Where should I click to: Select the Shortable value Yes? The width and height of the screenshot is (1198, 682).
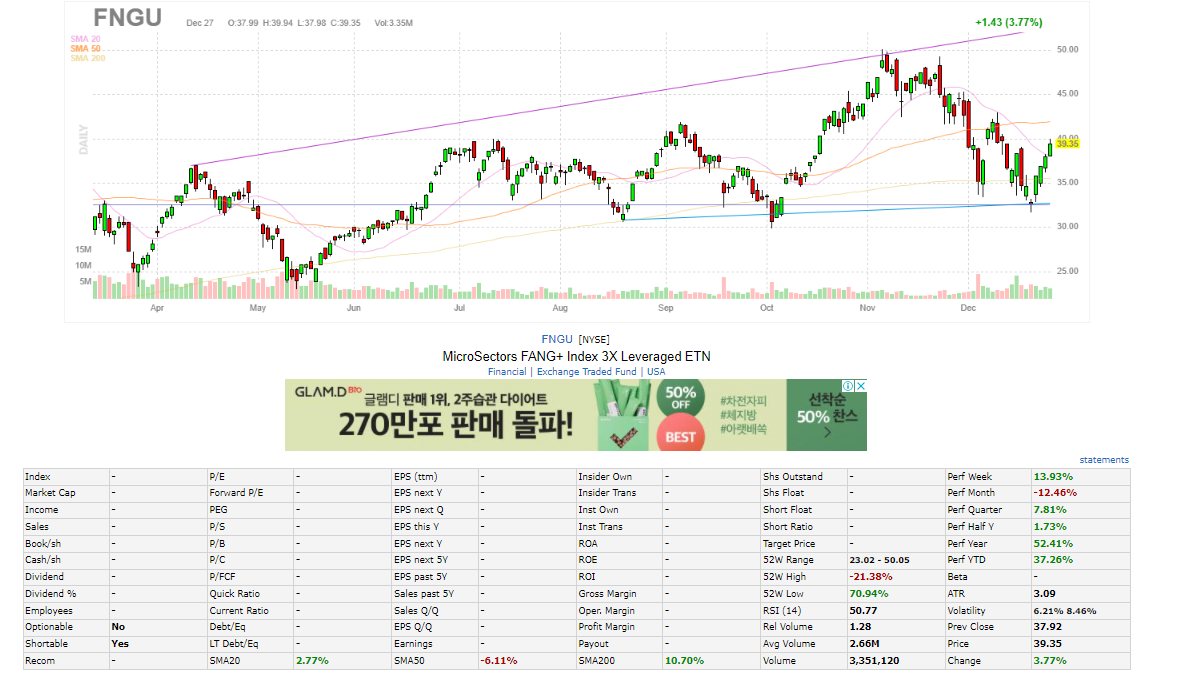[x=120, y=644]
